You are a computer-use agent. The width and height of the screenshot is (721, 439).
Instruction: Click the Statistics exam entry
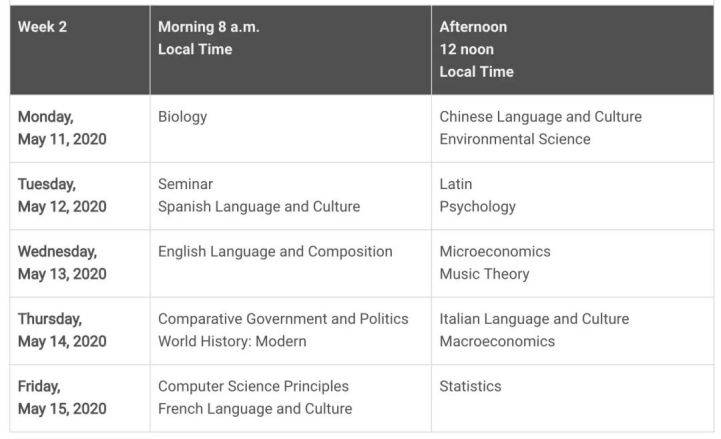(470, 386)
